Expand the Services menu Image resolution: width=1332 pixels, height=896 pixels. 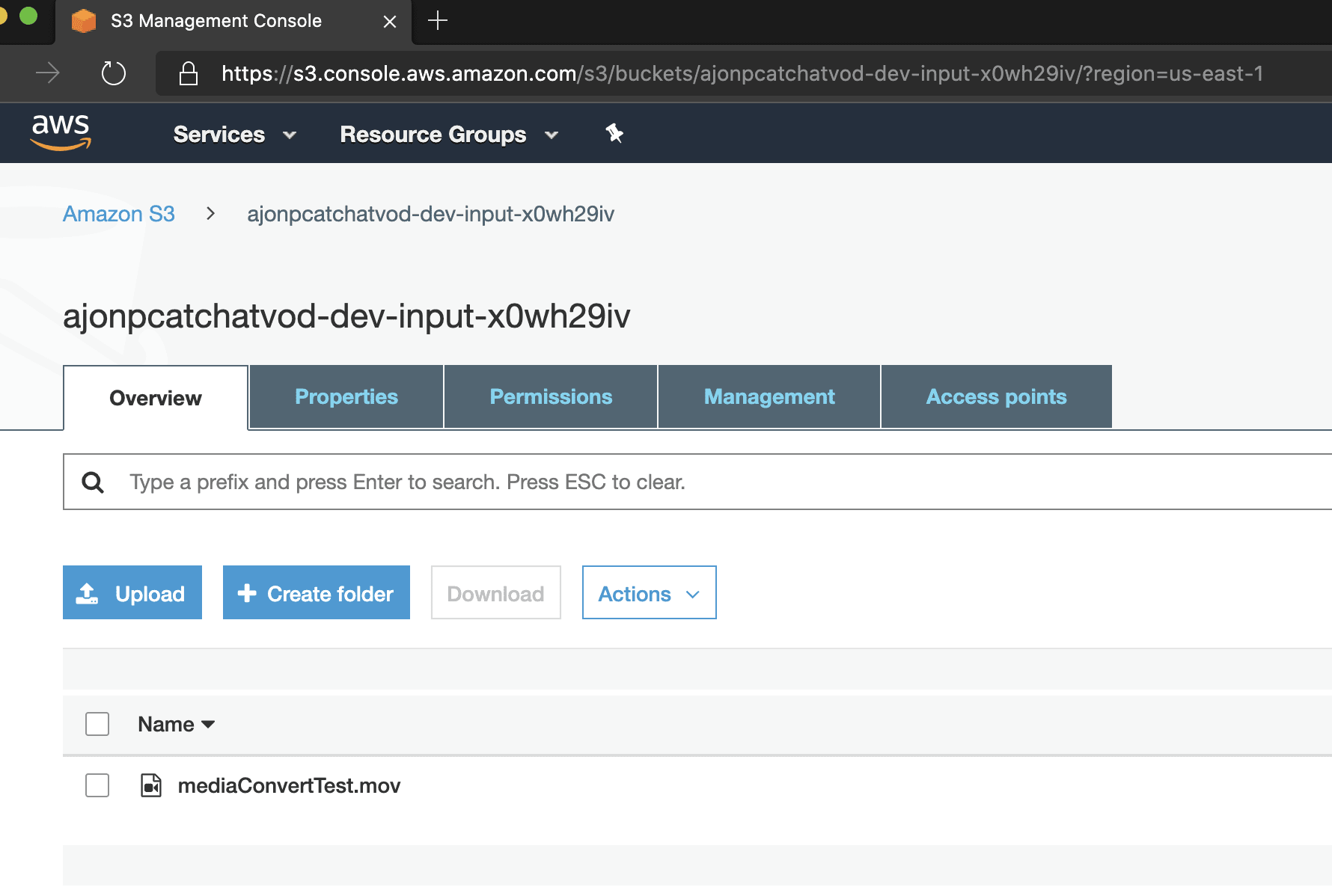[x=235, y=135]
